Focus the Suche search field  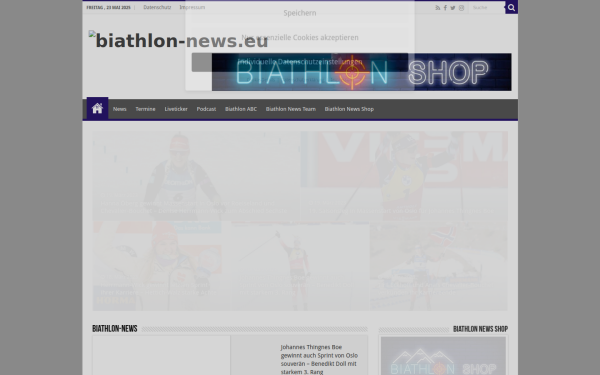click(x=487, y=8)
